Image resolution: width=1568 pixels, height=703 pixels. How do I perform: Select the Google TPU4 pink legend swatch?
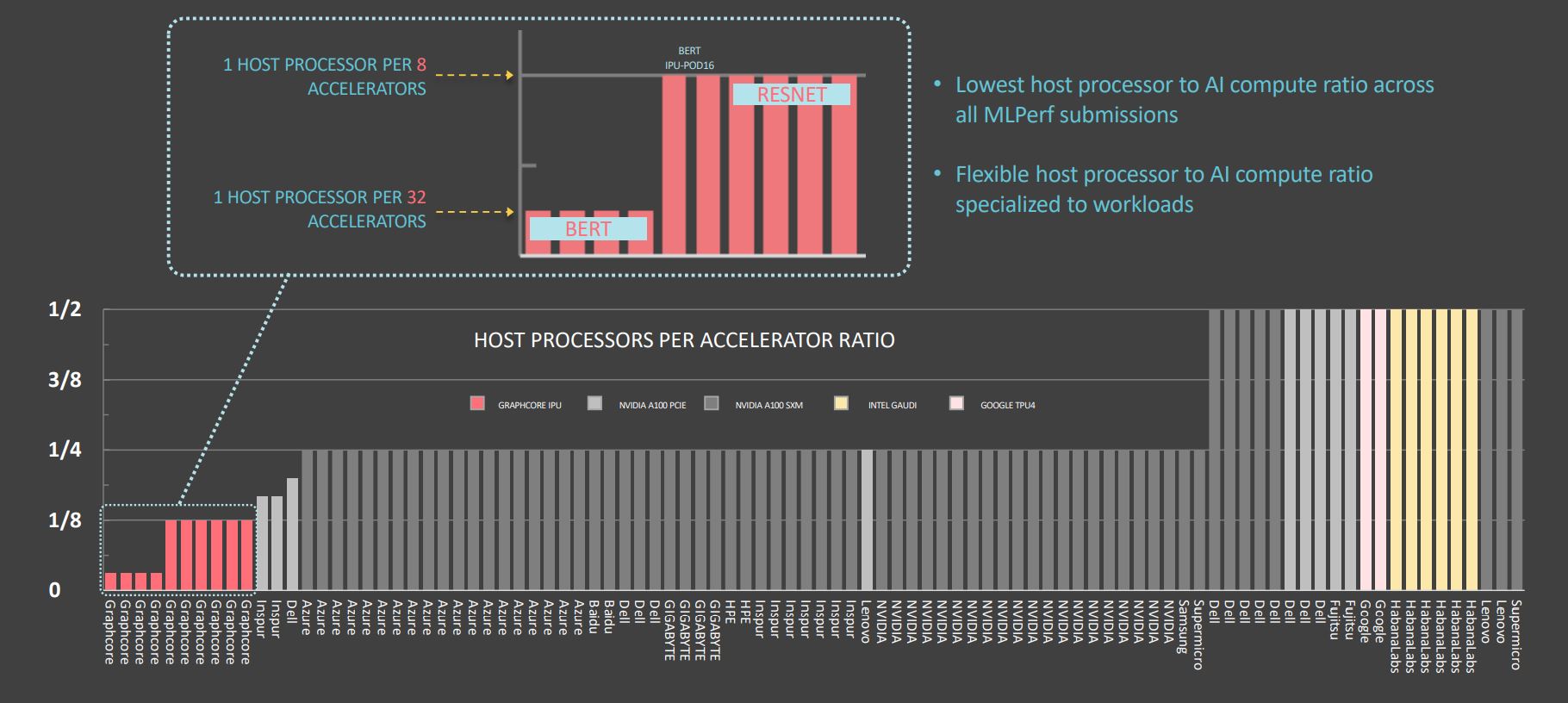tap(956, 403)
